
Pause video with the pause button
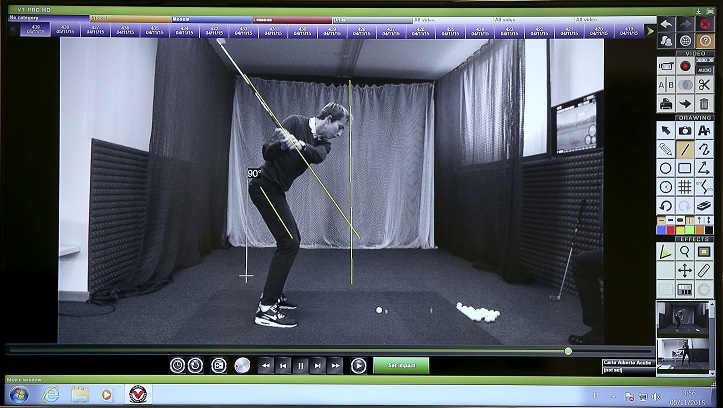click(x=300, y=366)
